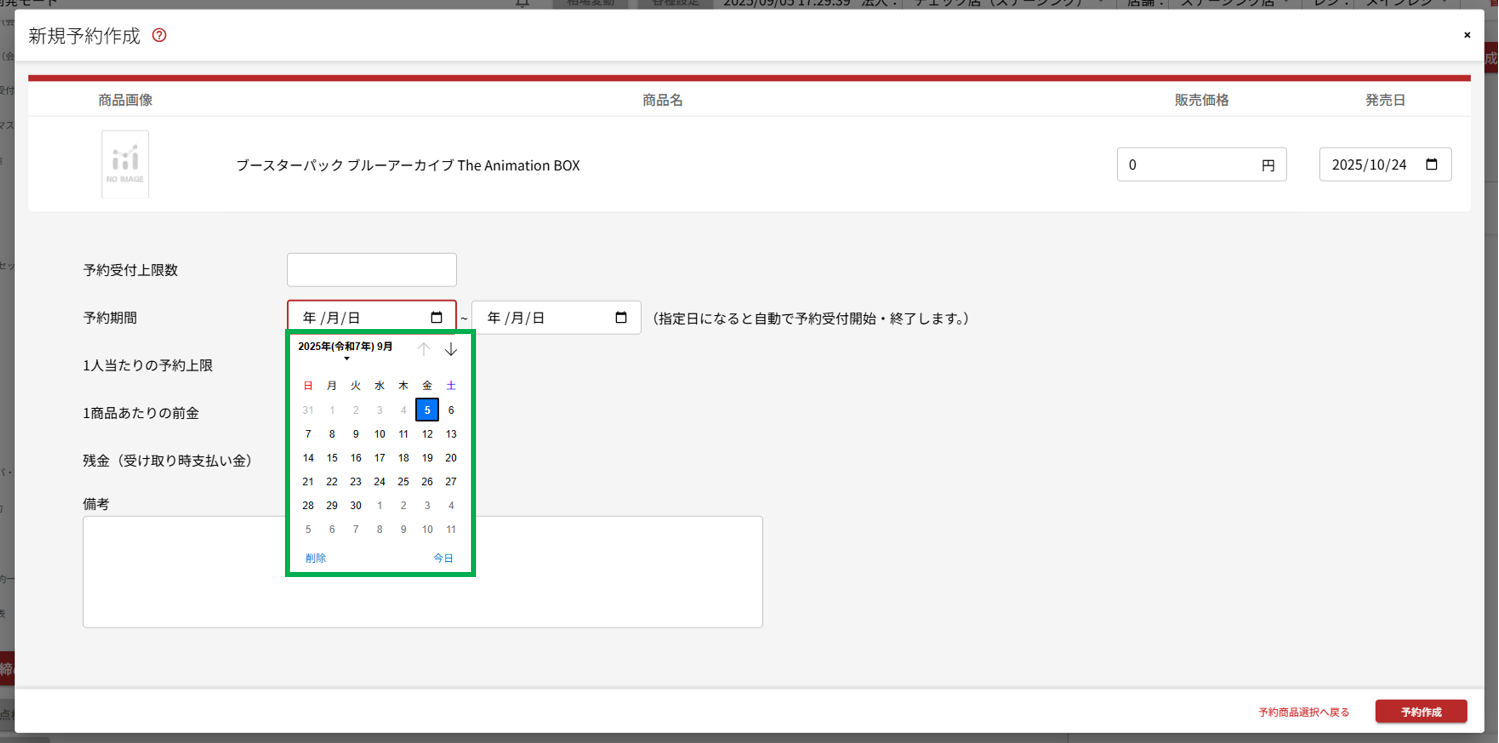Click 削除 to clear the date

[316, 559]
